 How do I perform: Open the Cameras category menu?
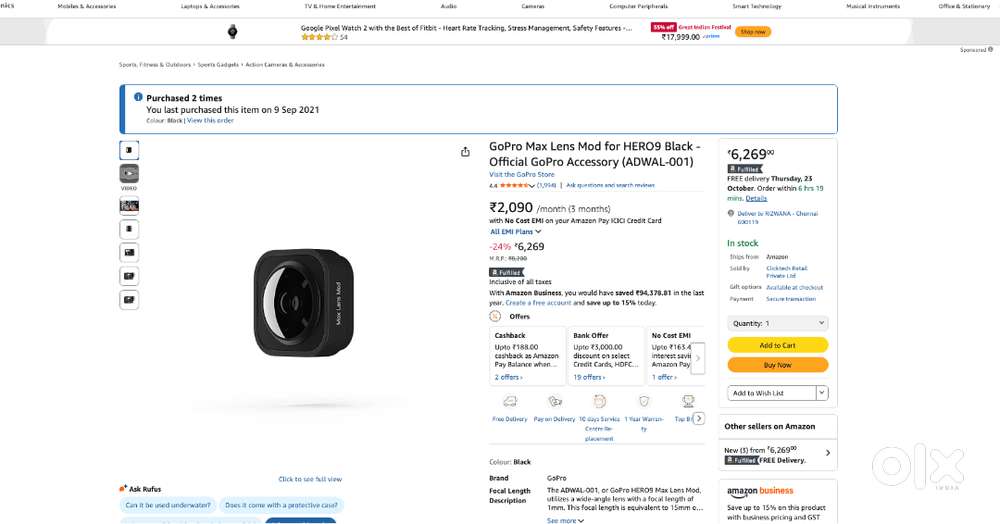[x=533, y=6]
